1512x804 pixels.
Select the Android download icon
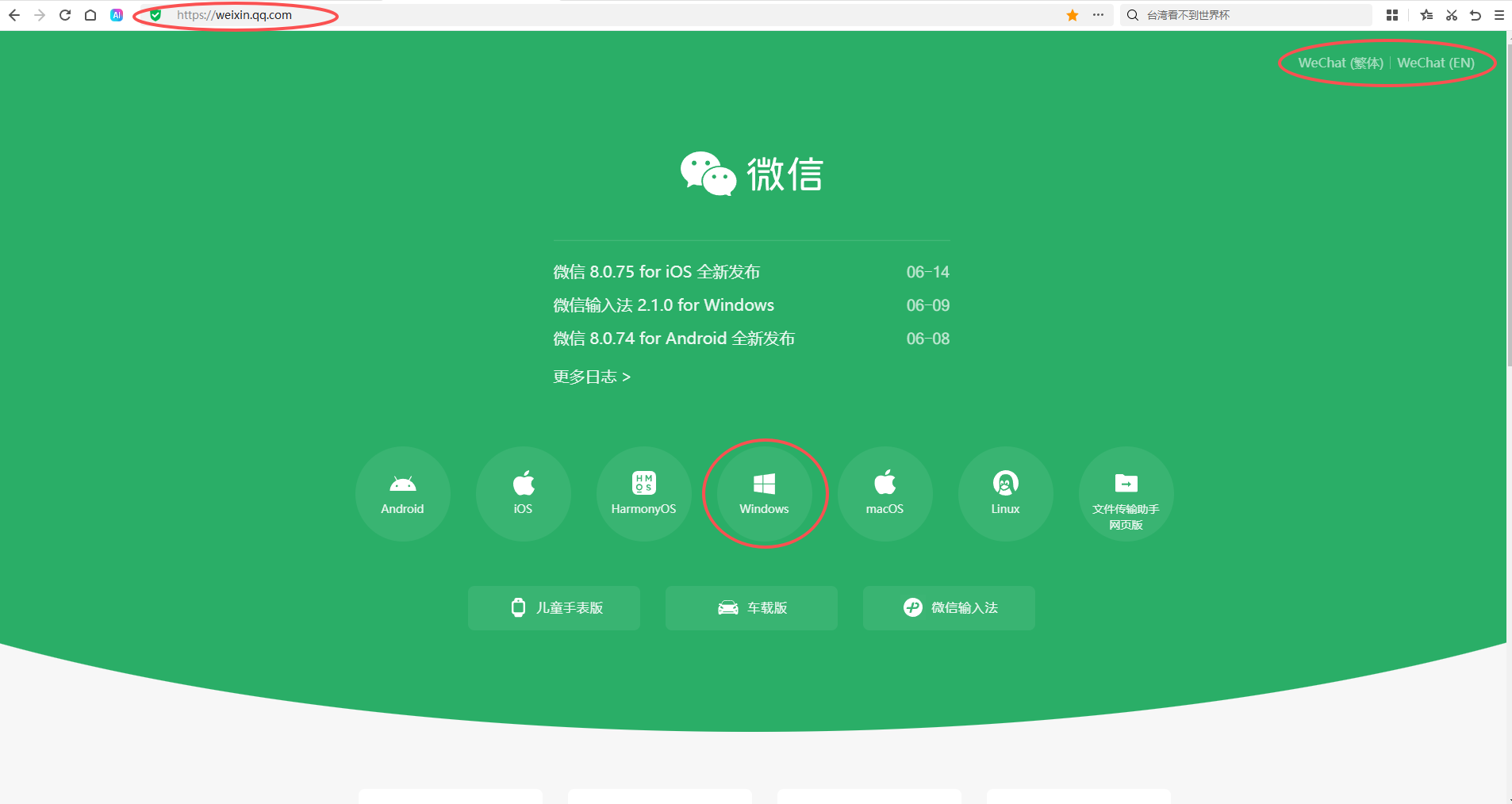403,494
